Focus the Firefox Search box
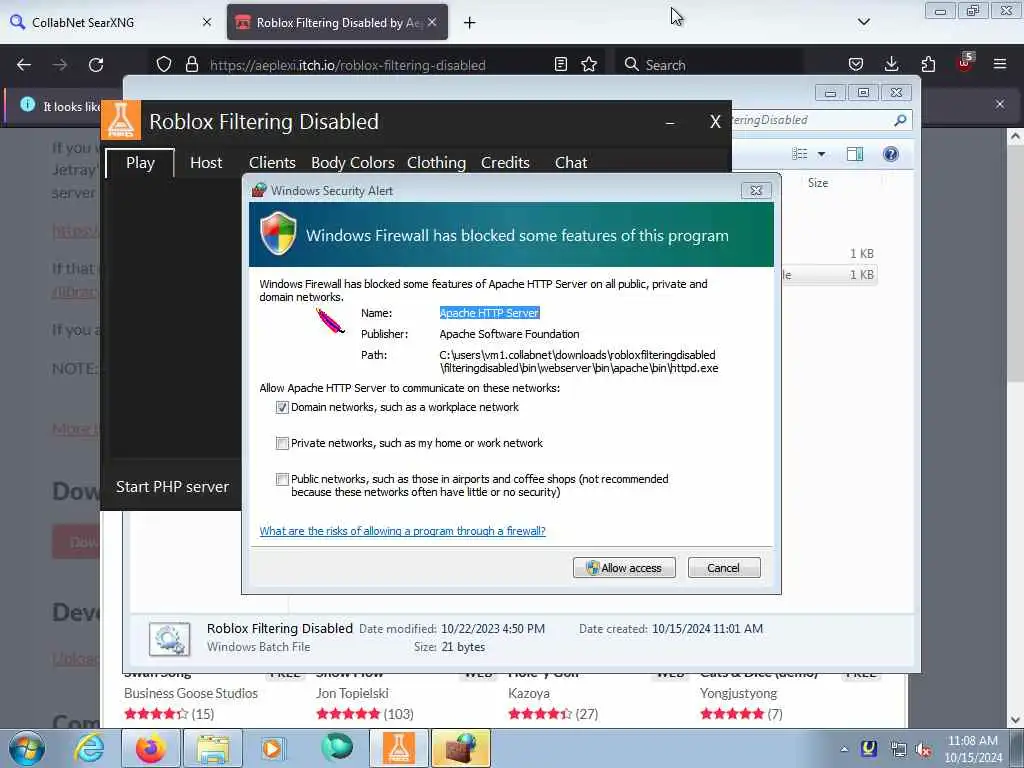1024x768 pixels. (709, 65)
